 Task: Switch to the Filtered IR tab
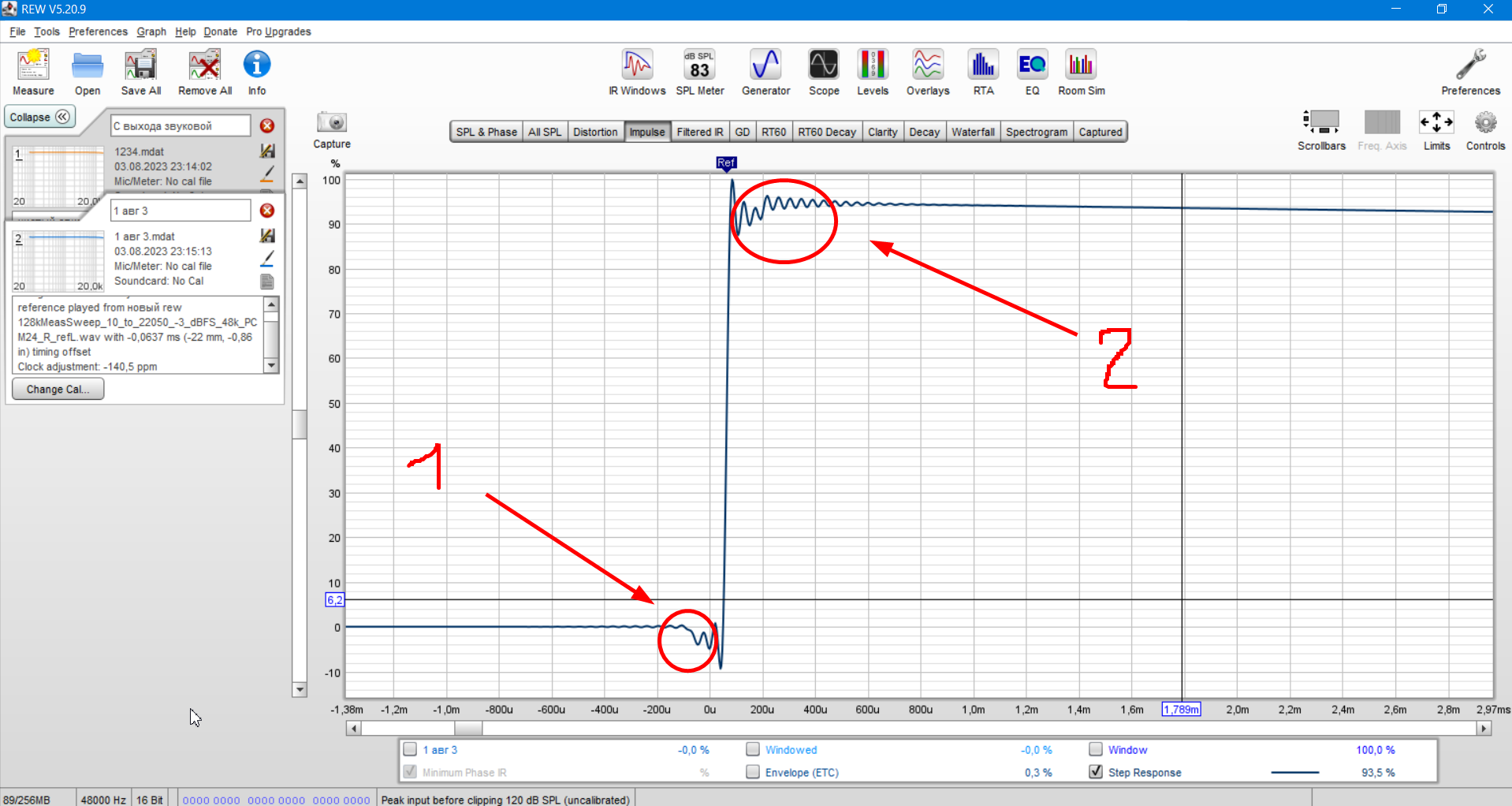[700, 132]
